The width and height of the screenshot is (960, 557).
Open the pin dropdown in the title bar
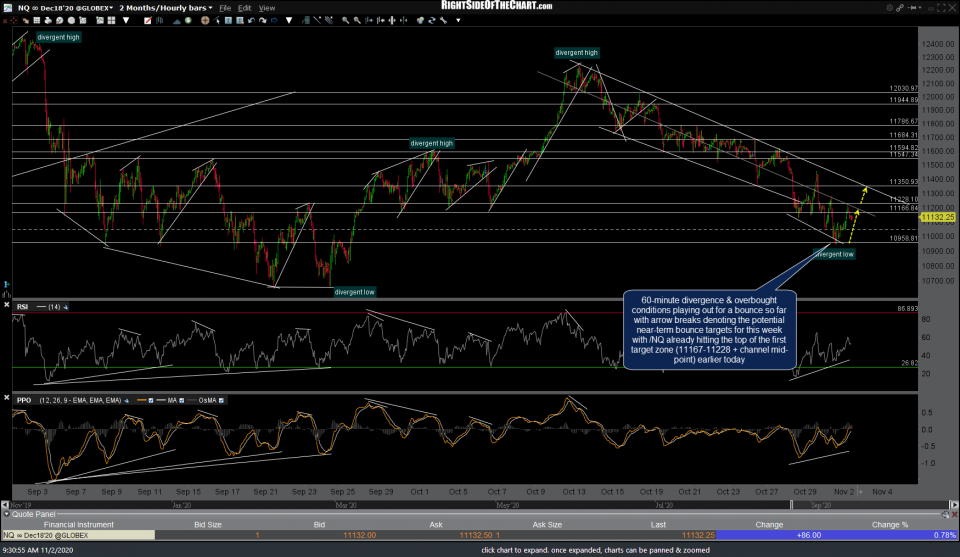click(920, 8)
